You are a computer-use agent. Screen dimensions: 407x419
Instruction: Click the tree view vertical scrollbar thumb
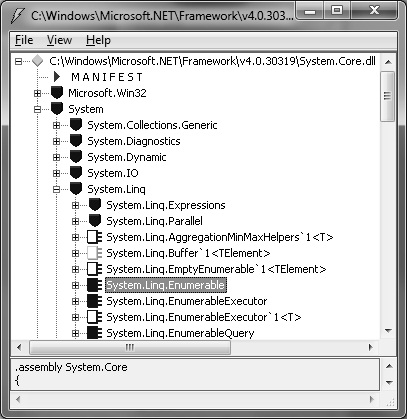[387, 96]
